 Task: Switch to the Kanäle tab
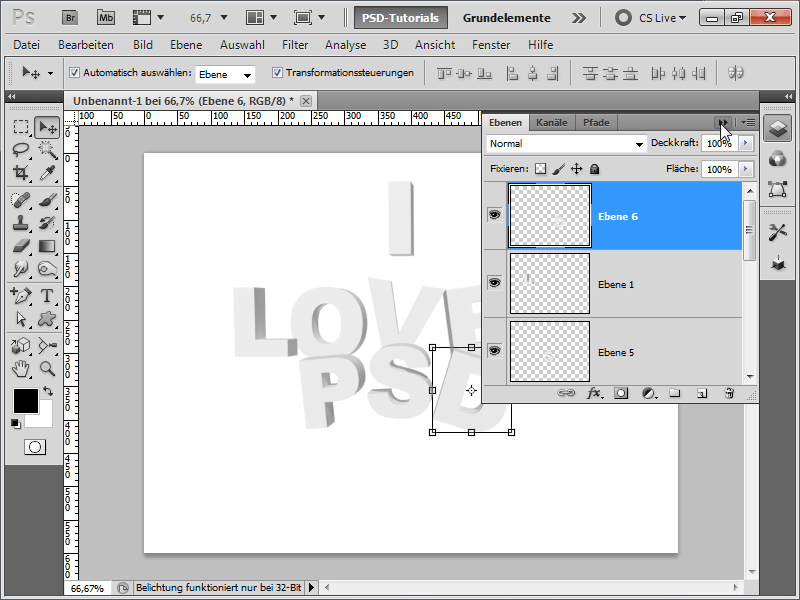click(552, 122)
